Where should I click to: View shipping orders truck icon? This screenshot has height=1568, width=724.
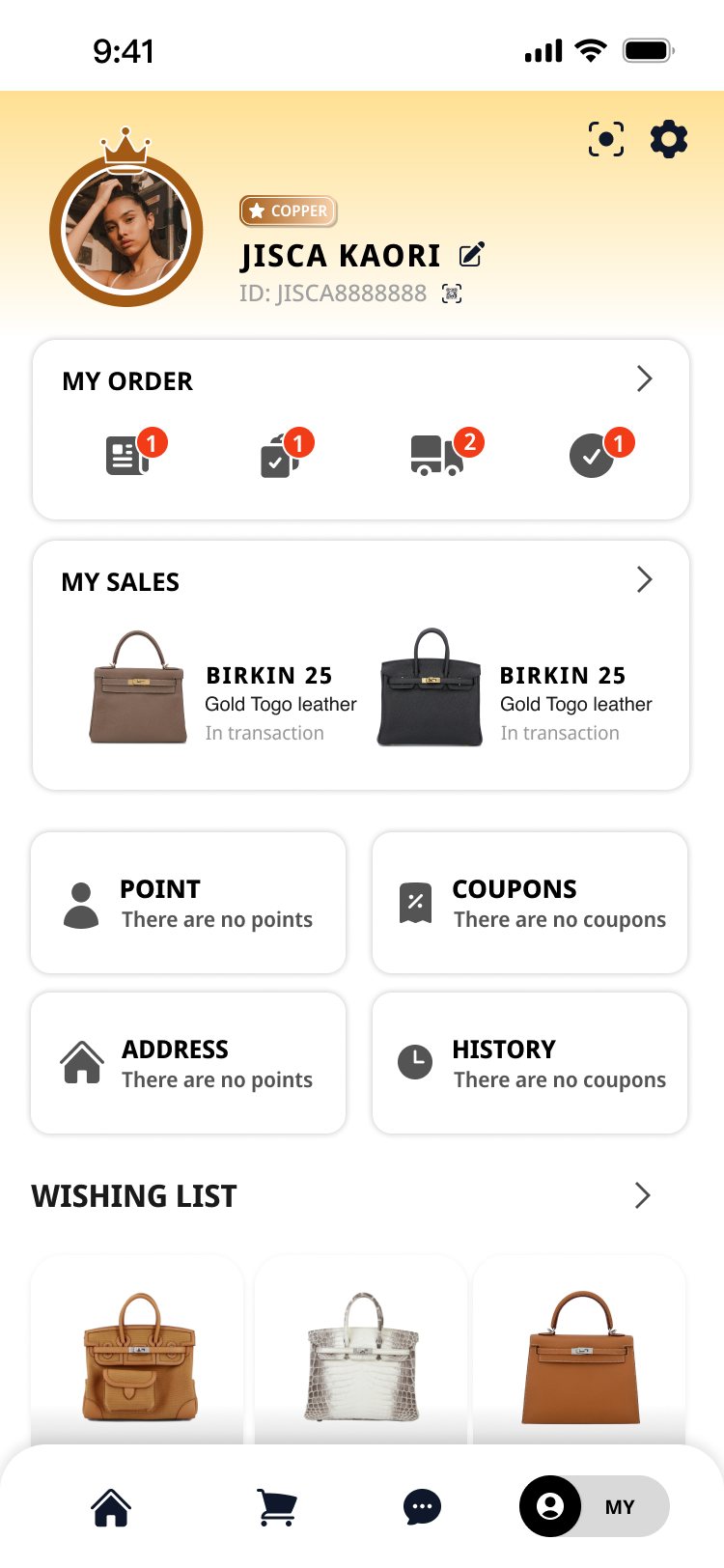[x=436, y=456]
